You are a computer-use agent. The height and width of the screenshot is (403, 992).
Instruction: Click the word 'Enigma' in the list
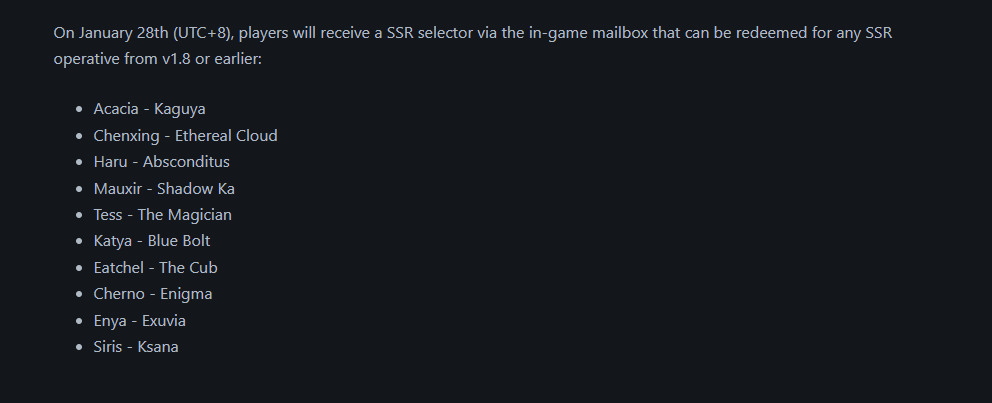[186, 294]
